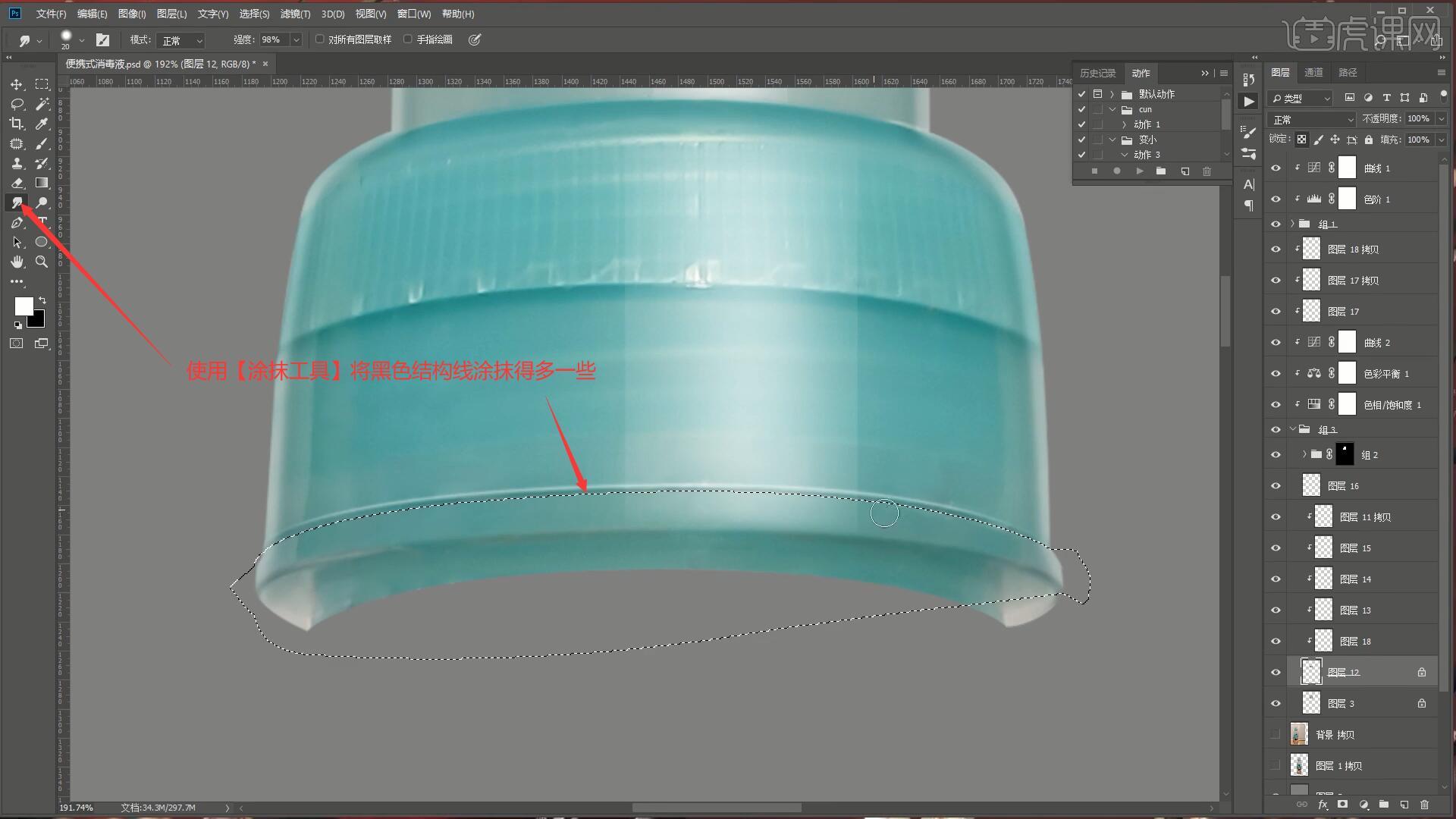This screenshot has height=819, width=1456.
Task: Expand the 组 2 layer group
Action: click(1304, 454)
